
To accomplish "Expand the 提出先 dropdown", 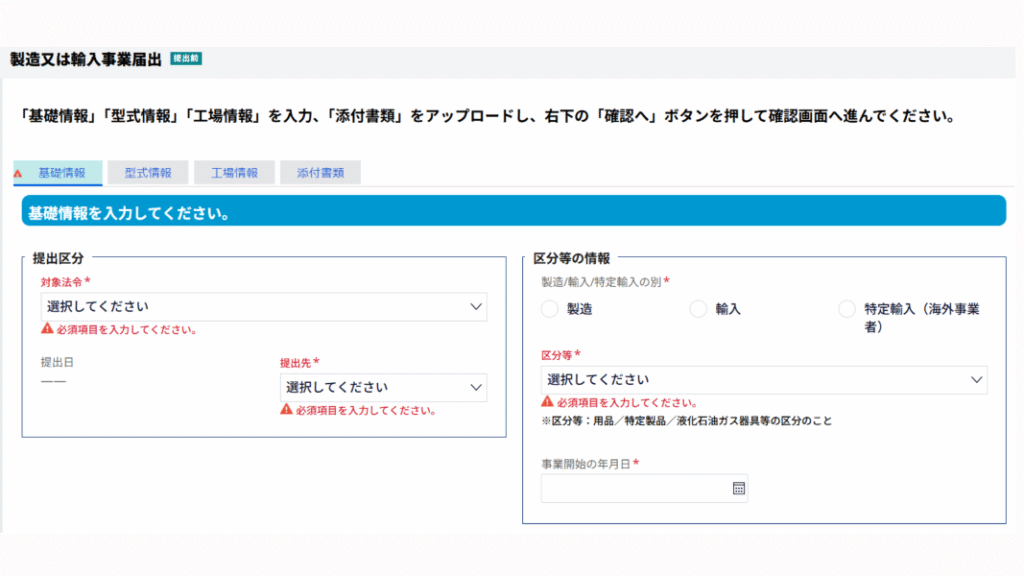I will (x=383, y=387).
